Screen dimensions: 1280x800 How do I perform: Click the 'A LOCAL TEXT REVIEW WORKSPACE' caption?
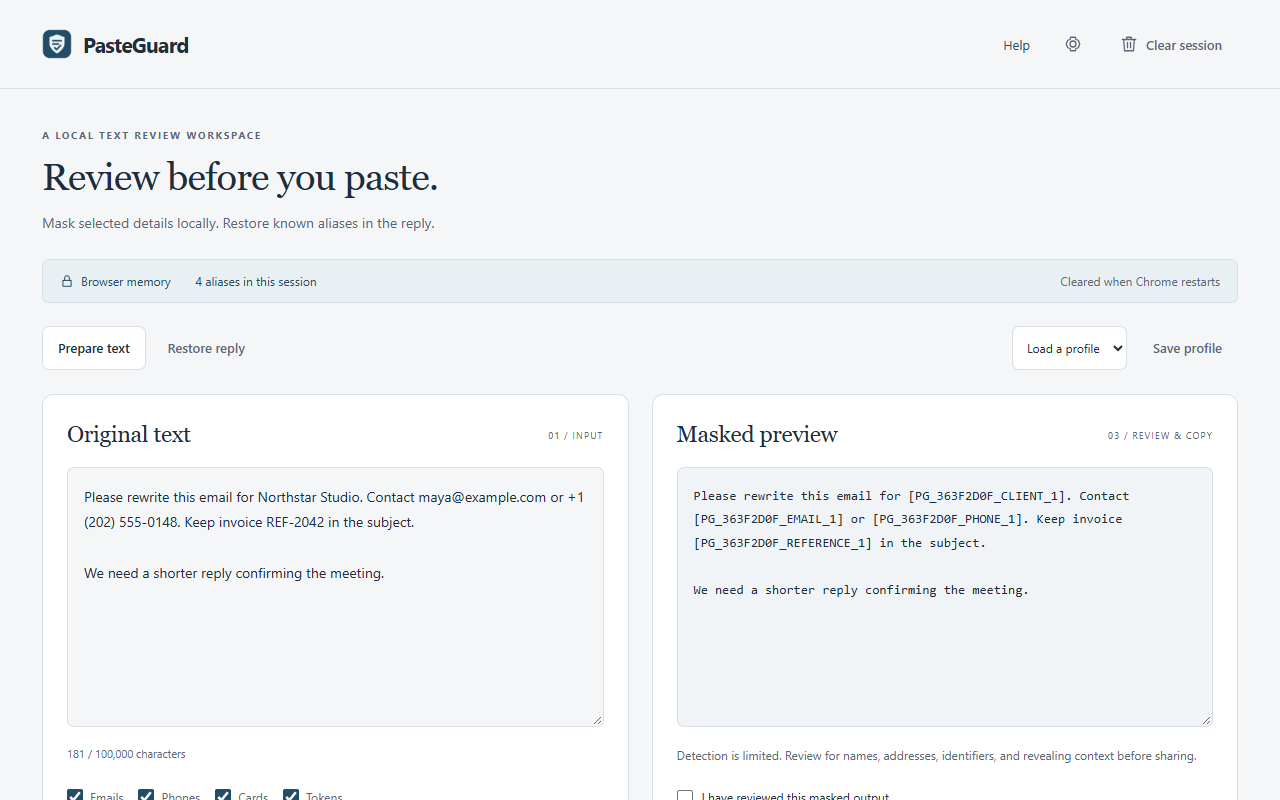click(152, 135)
